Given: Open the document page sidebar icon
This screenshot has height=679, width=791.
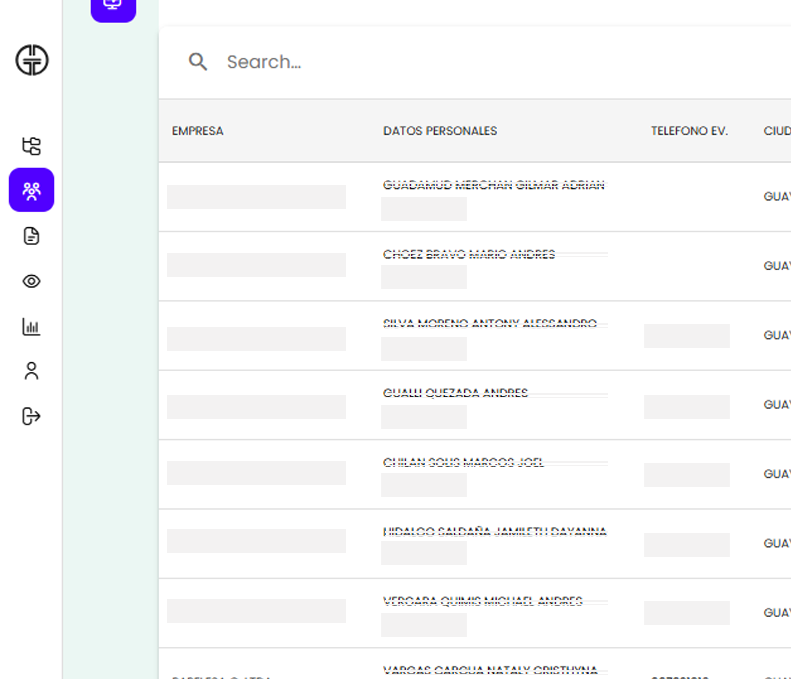Looking at the screenshot, I should coord(32,236).
